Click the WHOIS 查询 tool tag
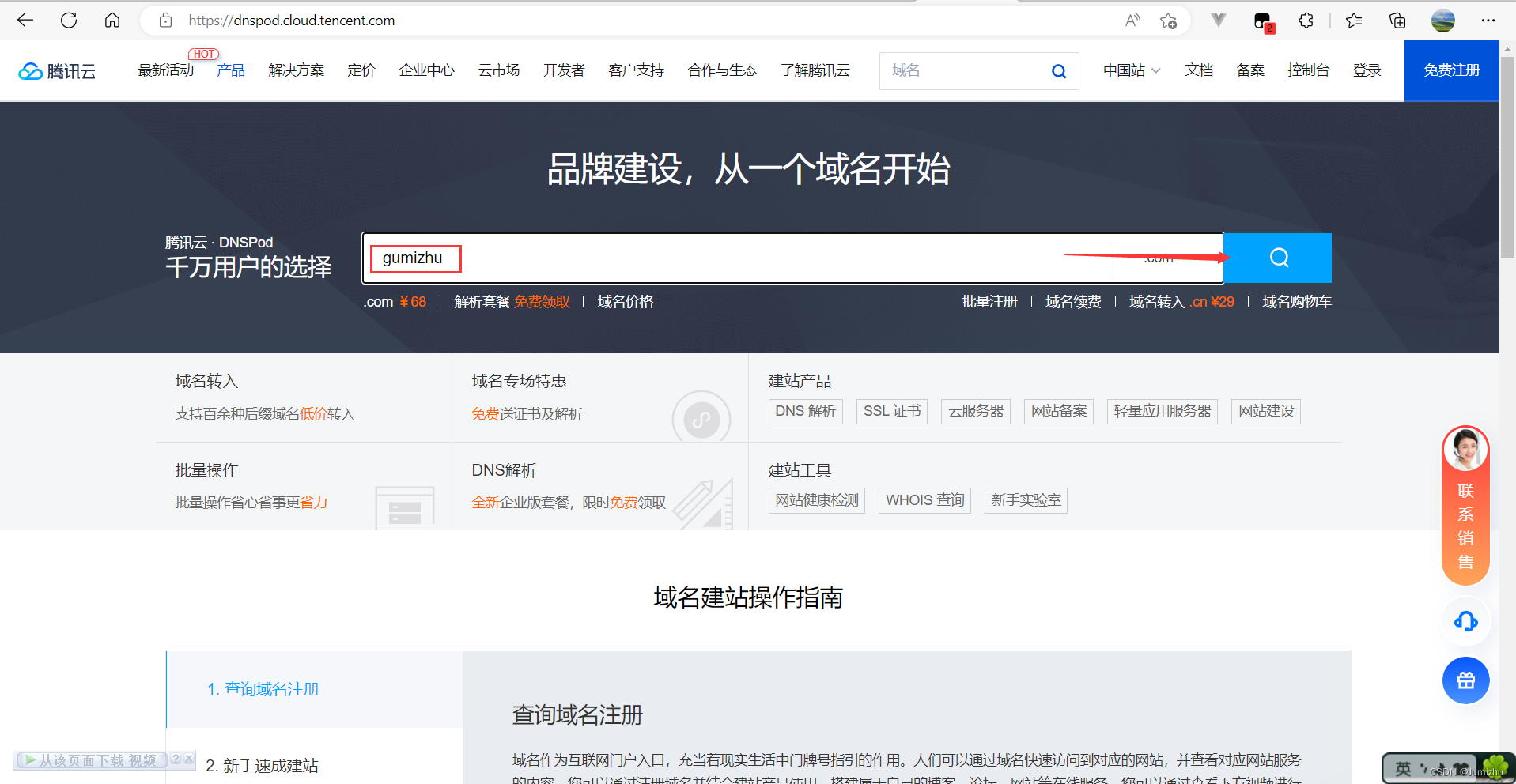 [x=925, y=500]
